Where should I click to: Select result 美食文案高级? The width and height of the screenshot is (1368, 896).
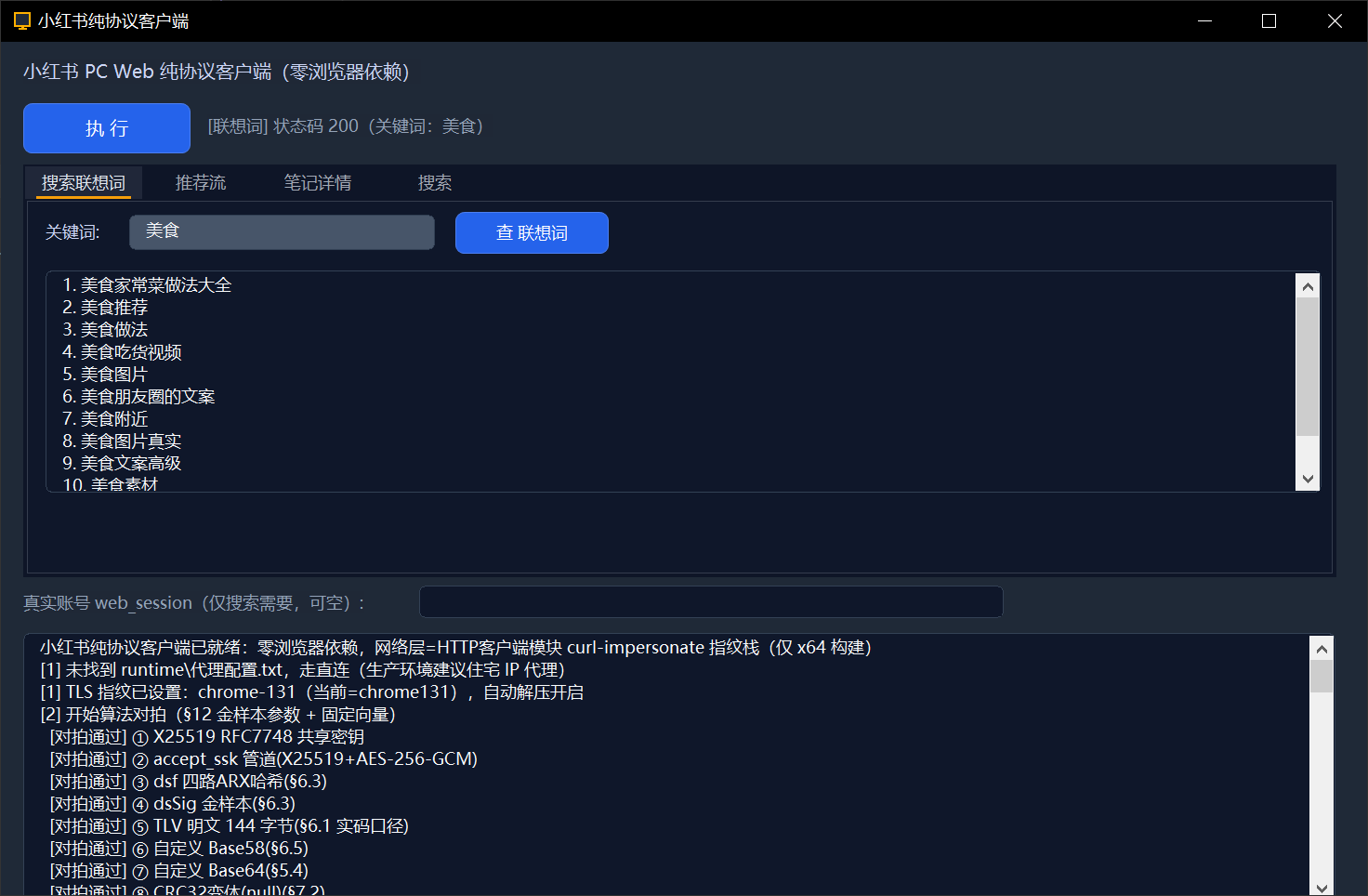click(122, 464)
